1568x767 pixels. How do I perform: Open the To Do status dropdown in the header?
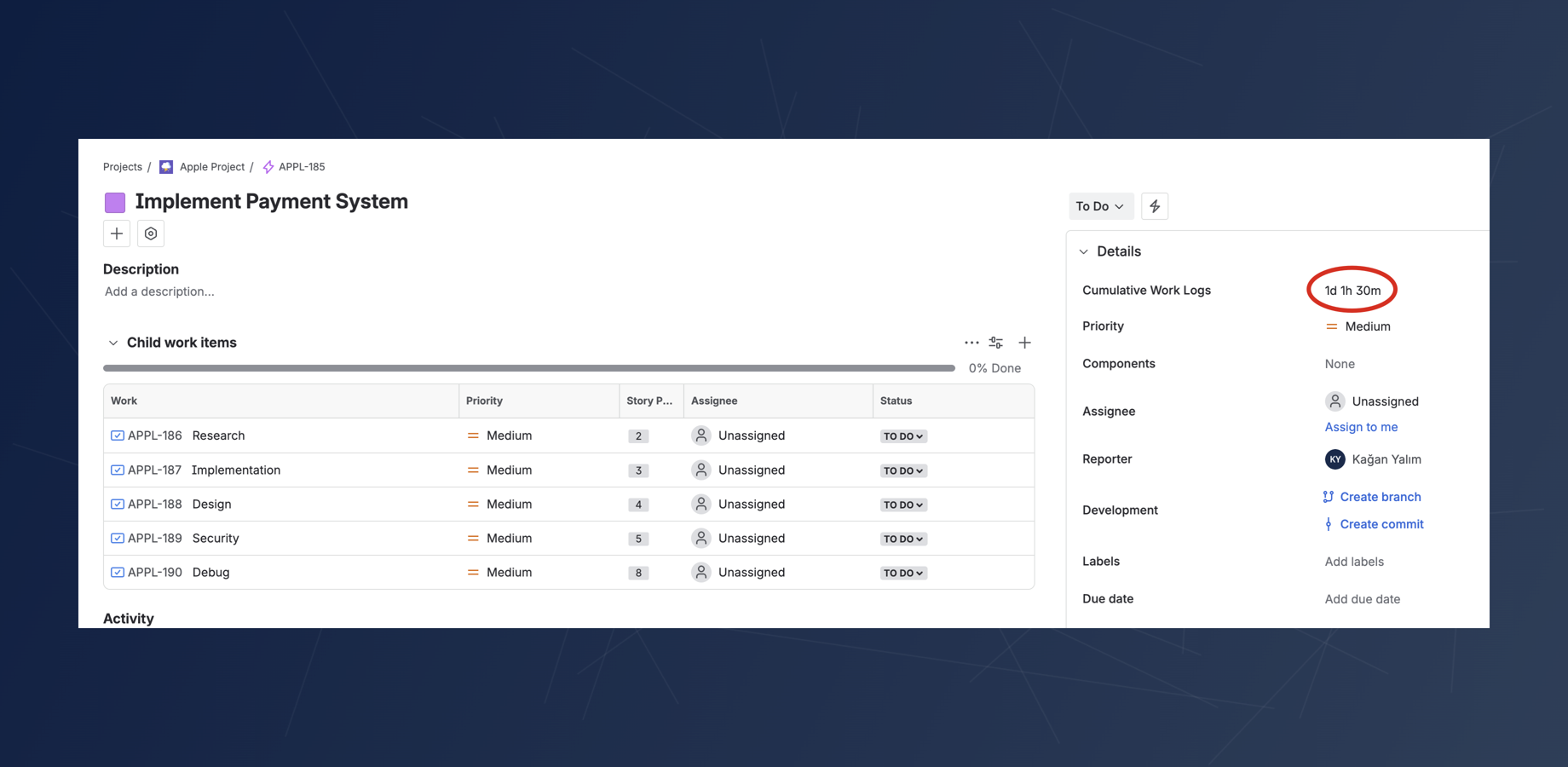coord(1100,205)
